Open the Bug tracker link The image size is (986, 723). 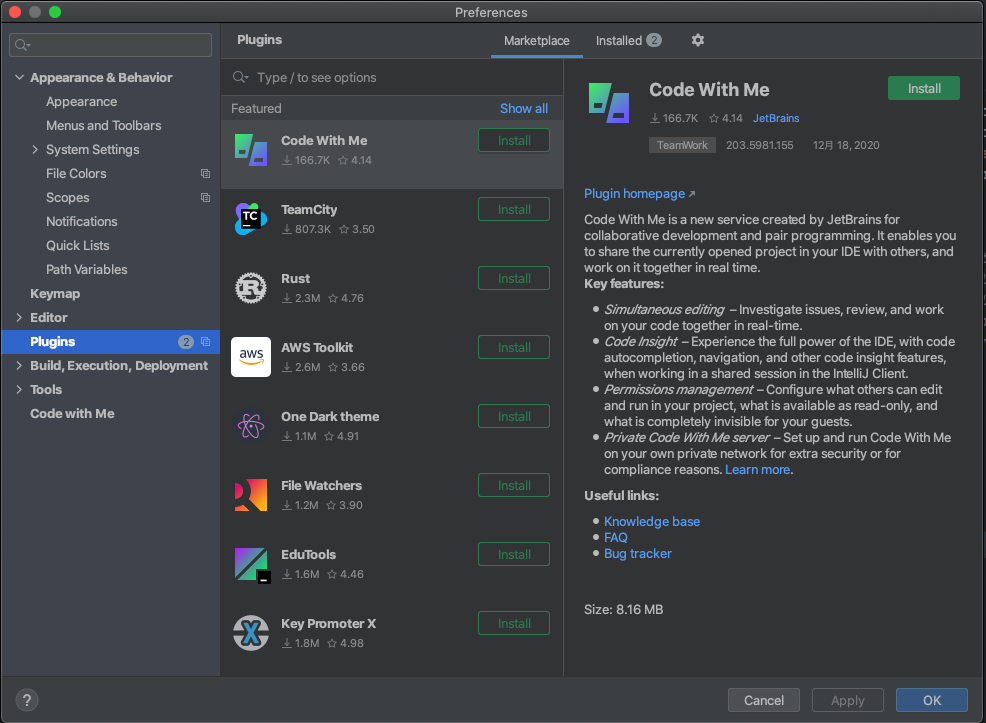(638, 553)
